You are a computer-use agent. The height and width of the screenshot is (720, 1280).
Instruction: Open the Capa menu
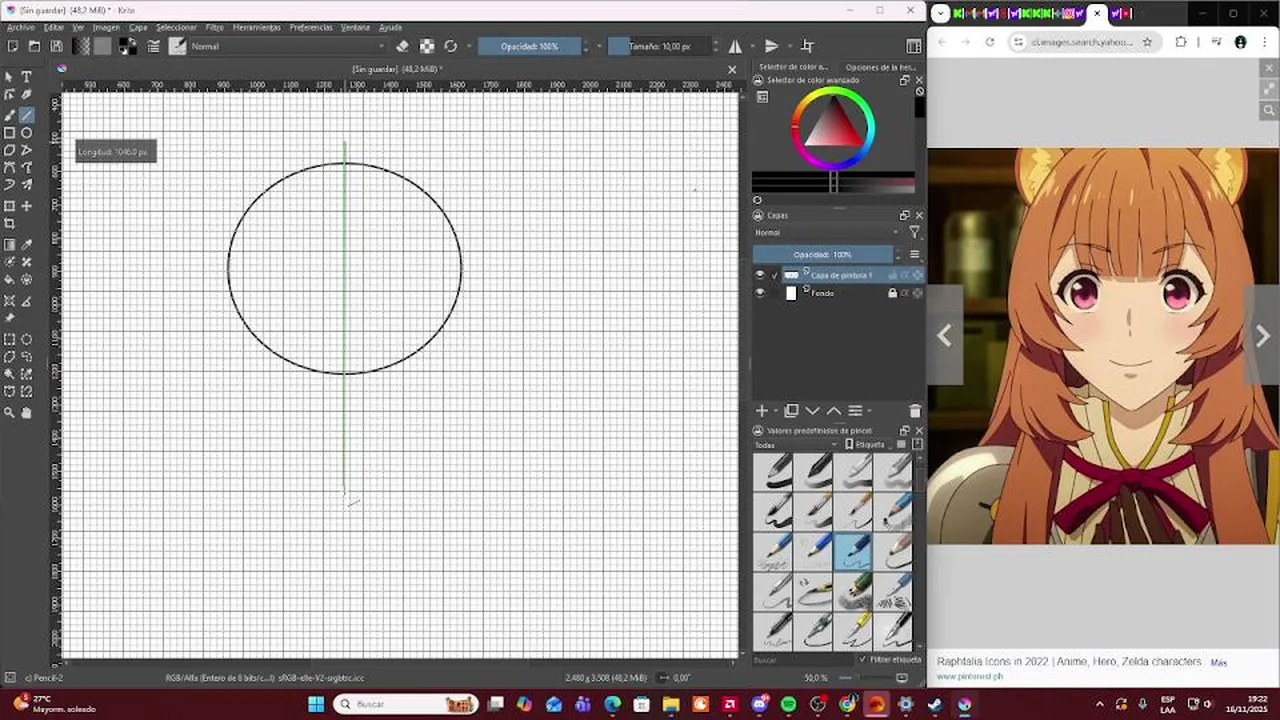click(138, 27)
